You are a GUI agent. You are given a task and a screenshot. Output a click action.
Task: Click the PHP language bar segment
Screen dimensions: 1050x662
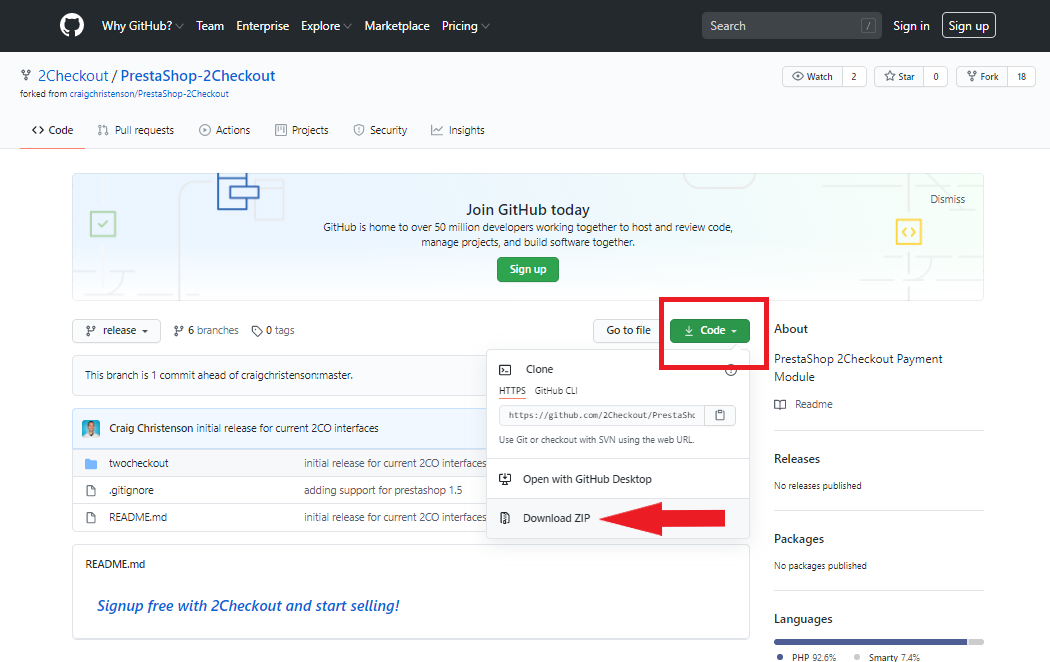tap(871, 642)
